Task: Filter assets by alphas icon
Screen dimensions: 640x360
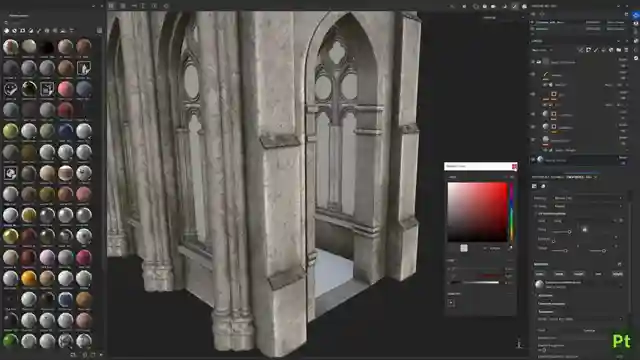Action: [47, 31]
